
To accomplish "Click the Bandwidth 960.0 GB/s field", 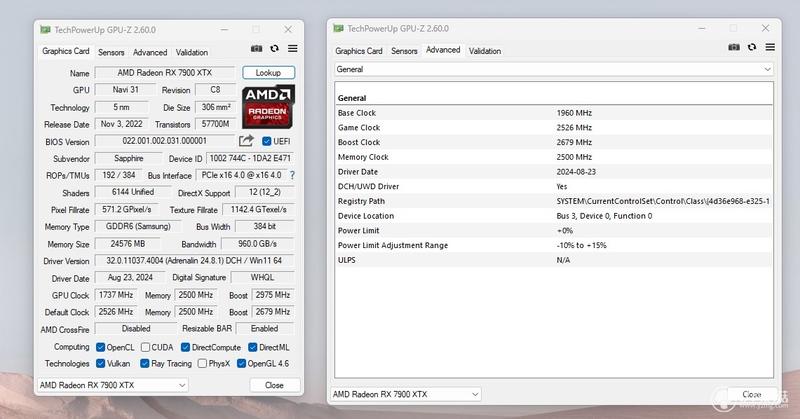I will 258,243.
